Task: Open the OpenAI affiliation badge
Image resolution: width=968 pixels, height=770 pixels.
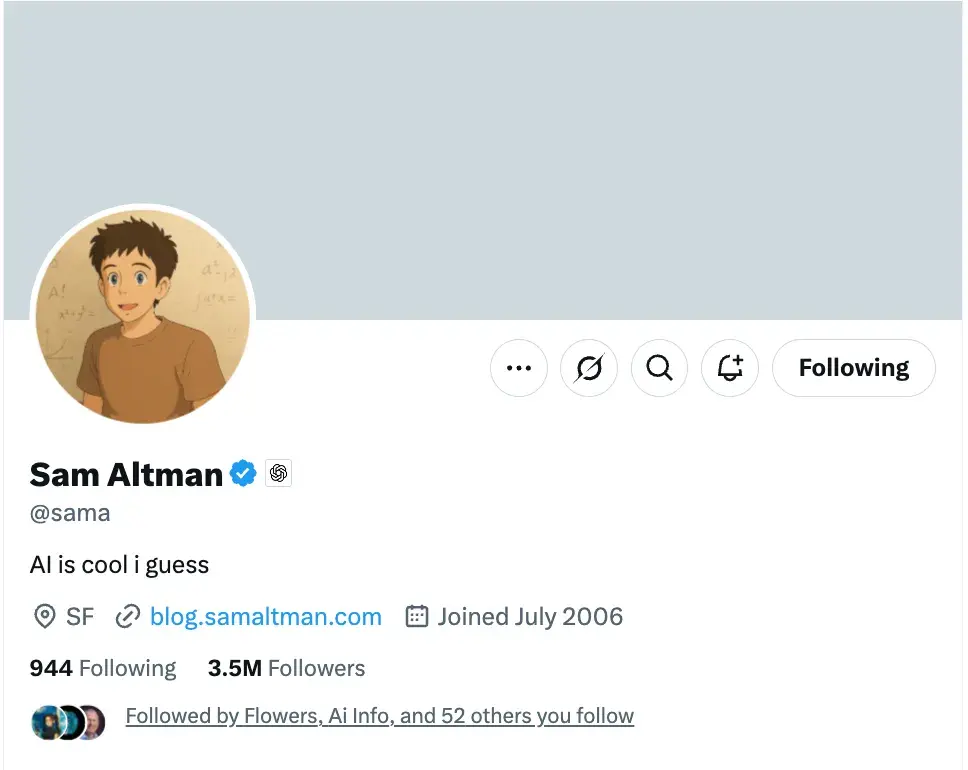Action: [x=278, y=473]
